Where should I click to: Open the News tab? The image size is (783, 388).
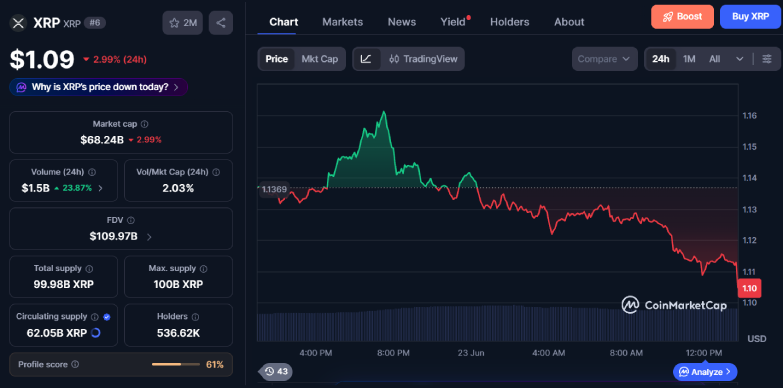point(402,22)
